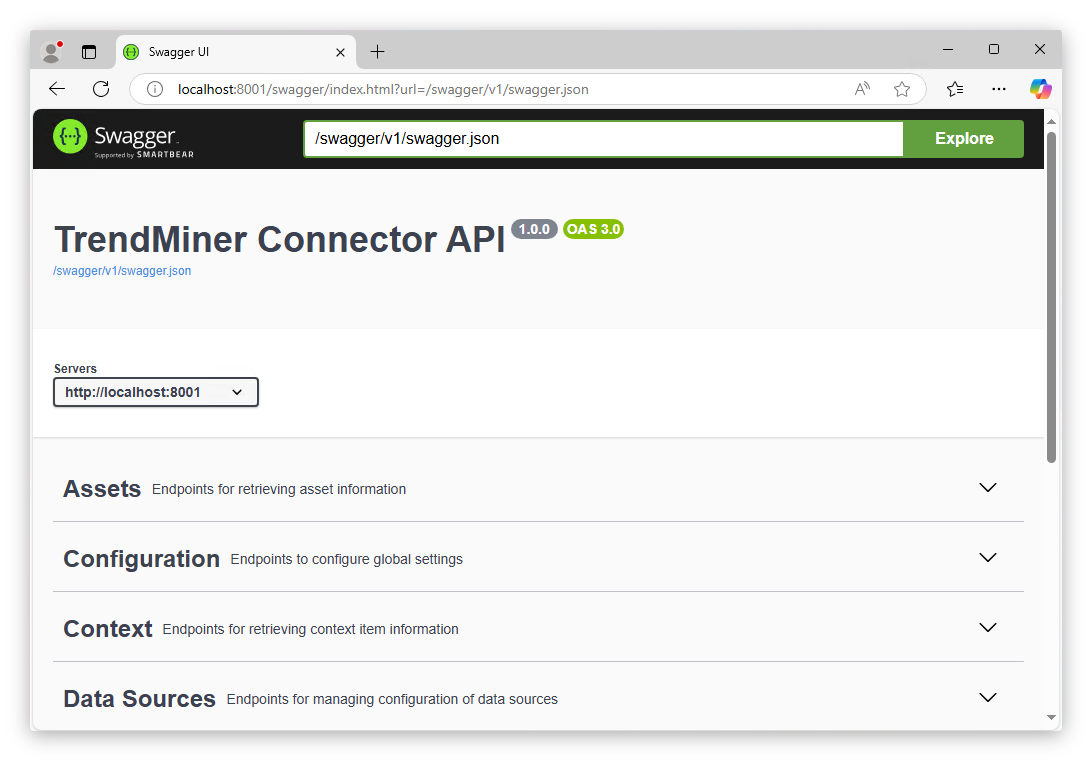Open browser Collections with the favorites bar icon
The image size is (1092, 761).
[x=954, y=89]
